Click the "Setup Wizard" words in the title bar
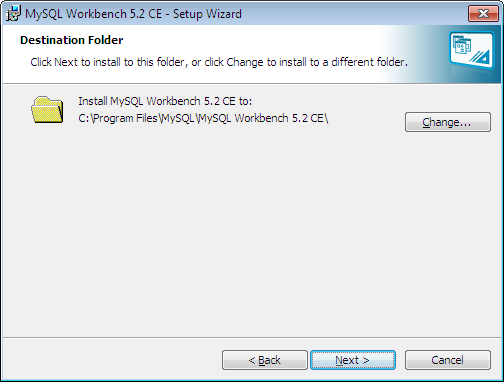 pos(207,14)
